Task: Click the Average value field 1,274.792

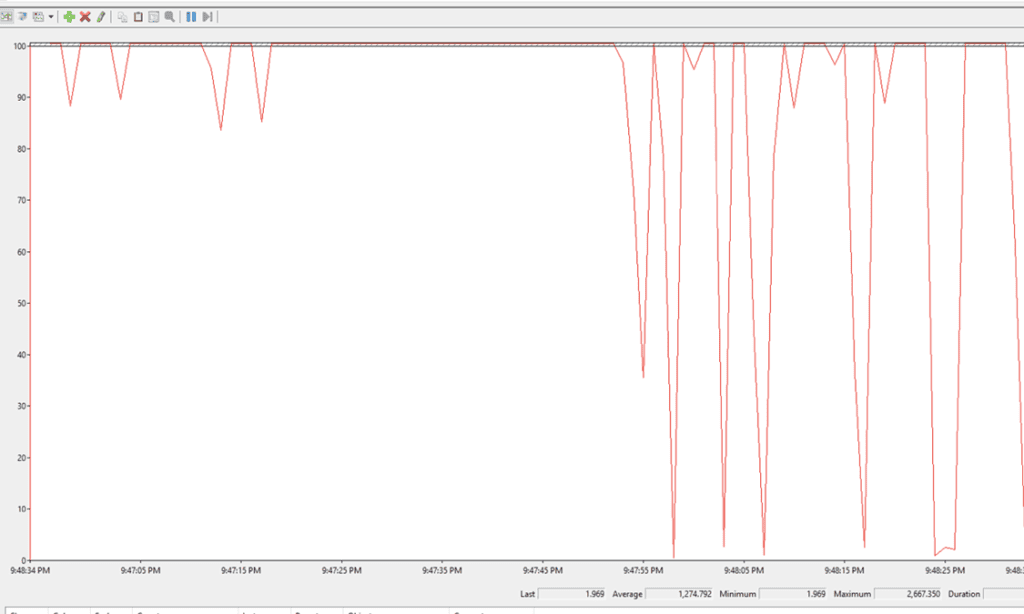Action: click(679, 594)
